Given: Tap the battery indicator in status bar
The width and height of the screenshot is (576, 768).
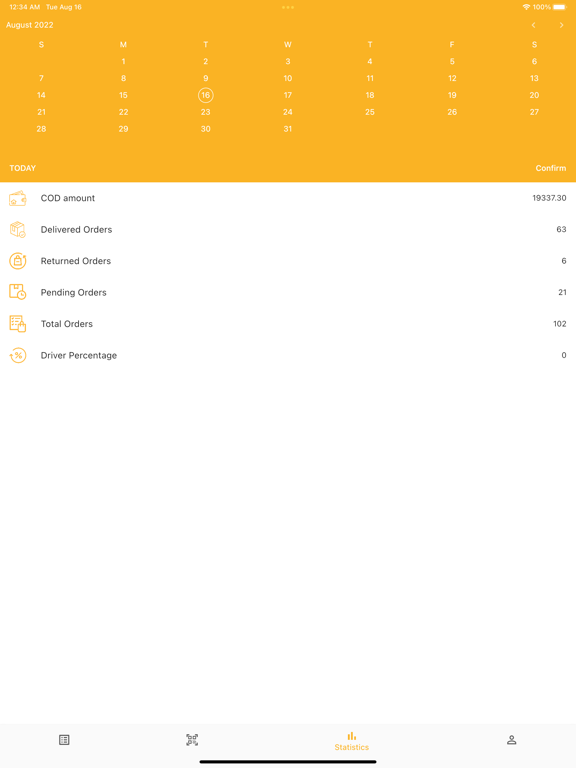Looking at the screenshot, I should click(560, 7).
